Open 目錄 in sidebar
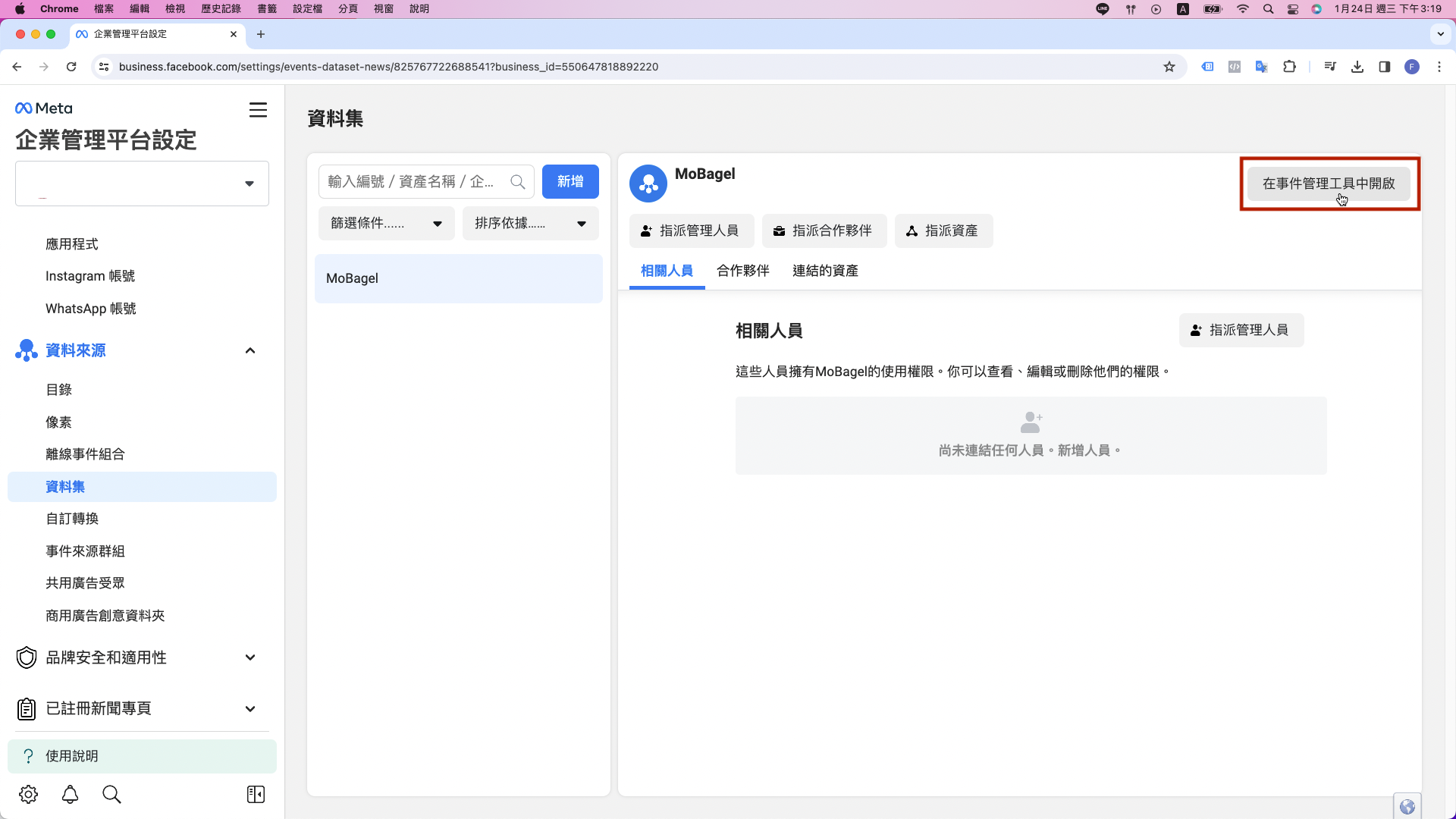 59,390
